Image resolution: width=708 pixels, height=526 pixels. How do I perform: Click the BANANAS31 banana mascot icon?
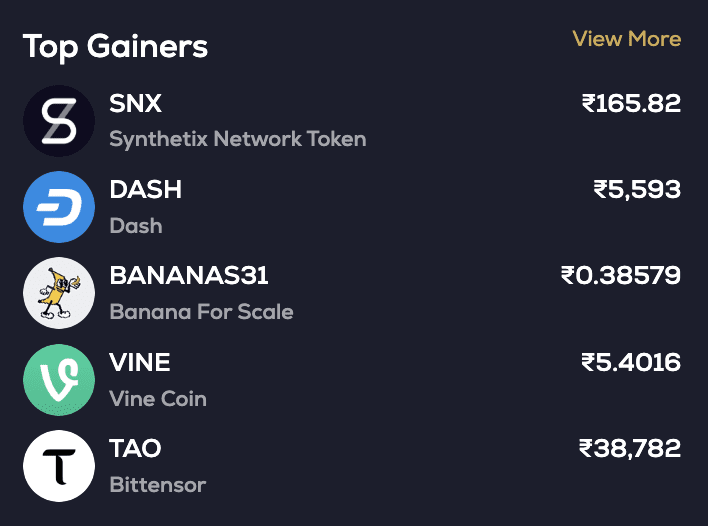(59, 293)
